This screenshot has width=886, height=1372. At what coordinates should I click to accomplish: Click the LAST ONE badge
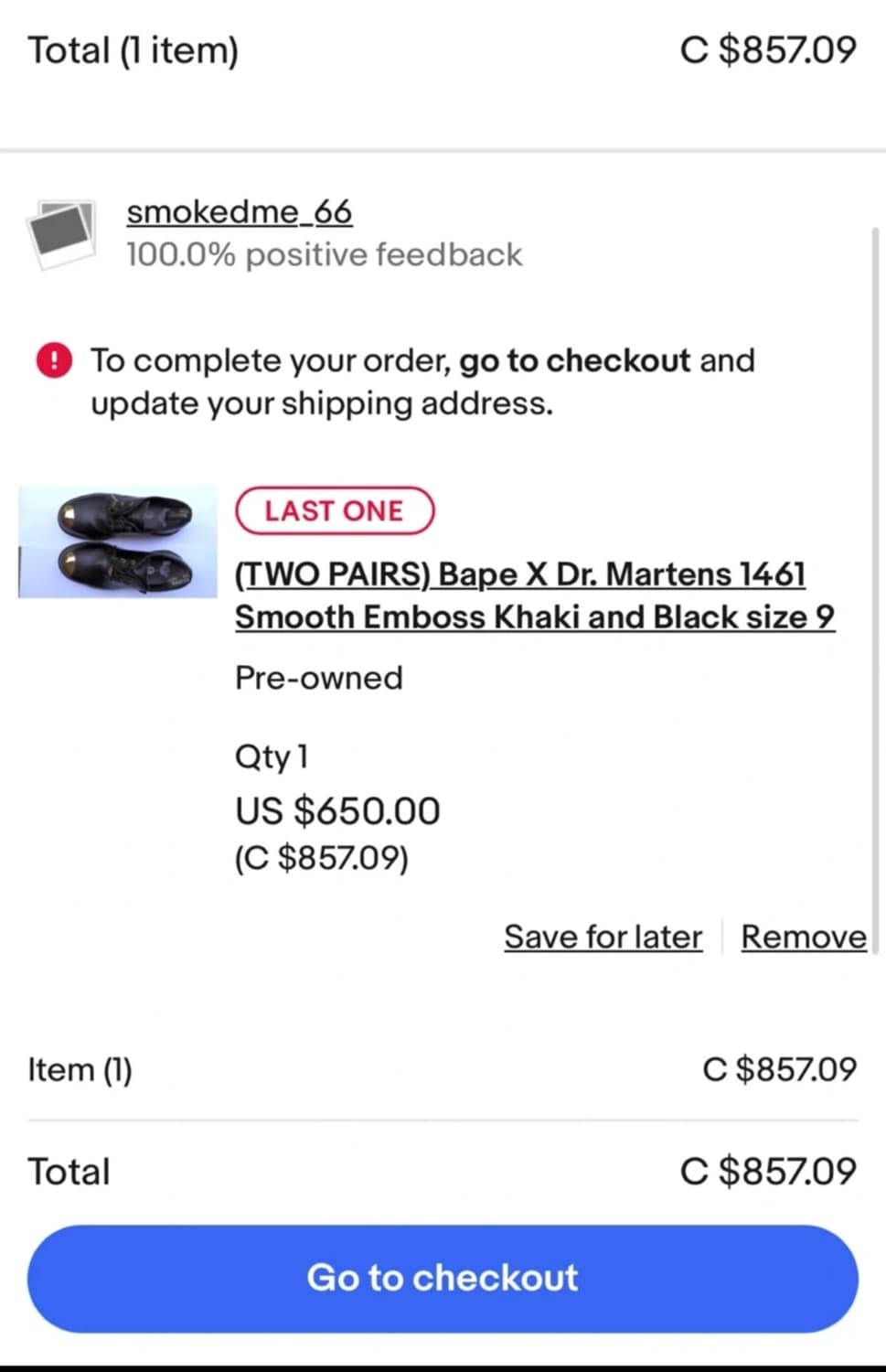pos(334,510)
